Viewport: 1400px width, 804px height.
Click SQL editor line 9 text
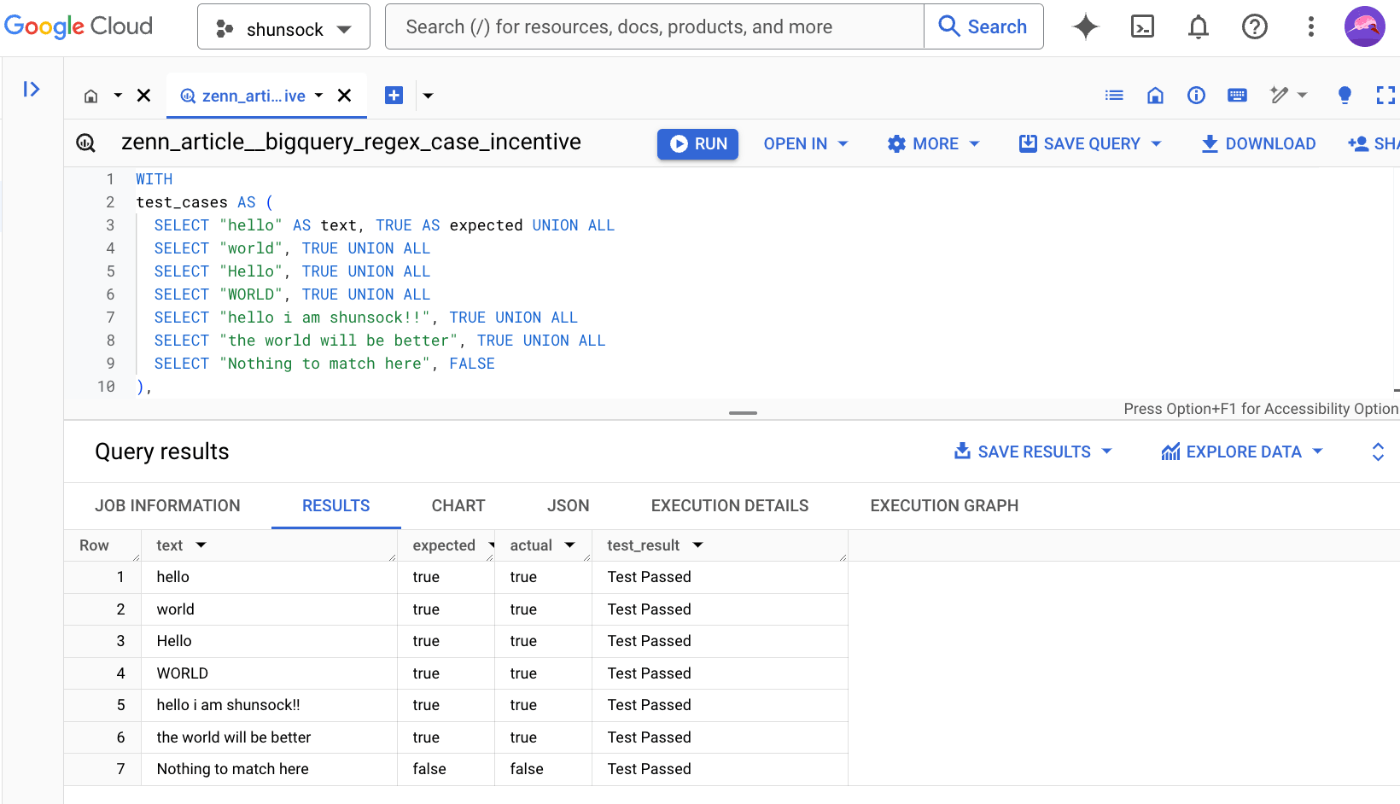[x=325, y=364]
